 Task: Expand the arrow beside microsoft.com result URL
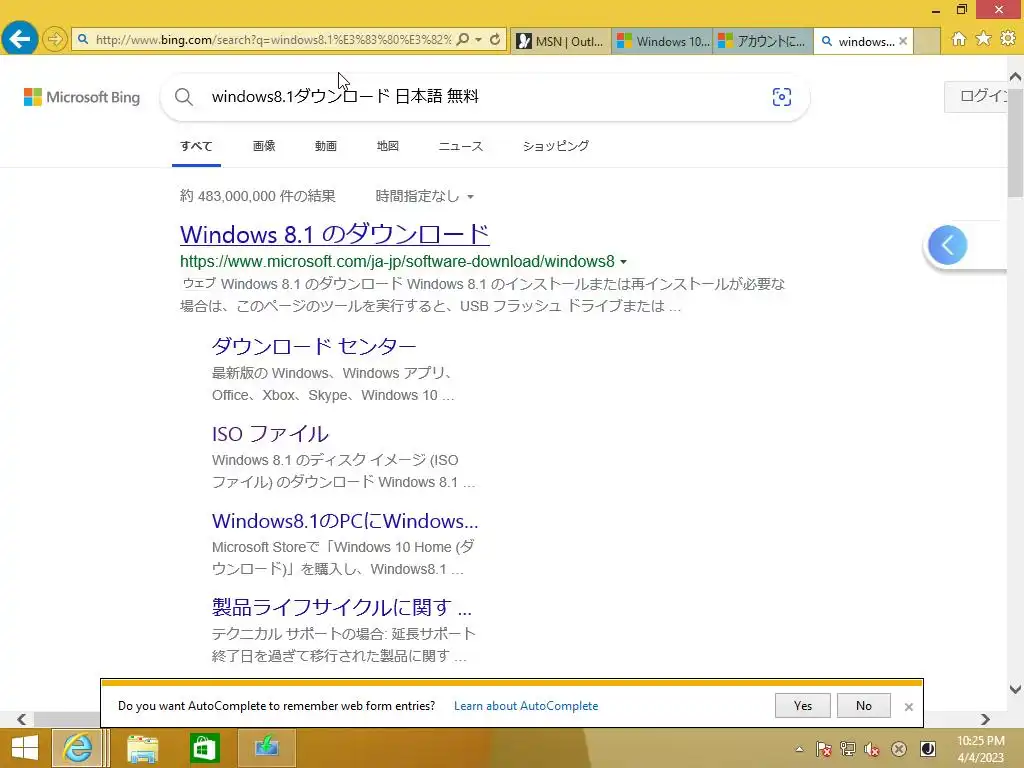pos(623,262)
